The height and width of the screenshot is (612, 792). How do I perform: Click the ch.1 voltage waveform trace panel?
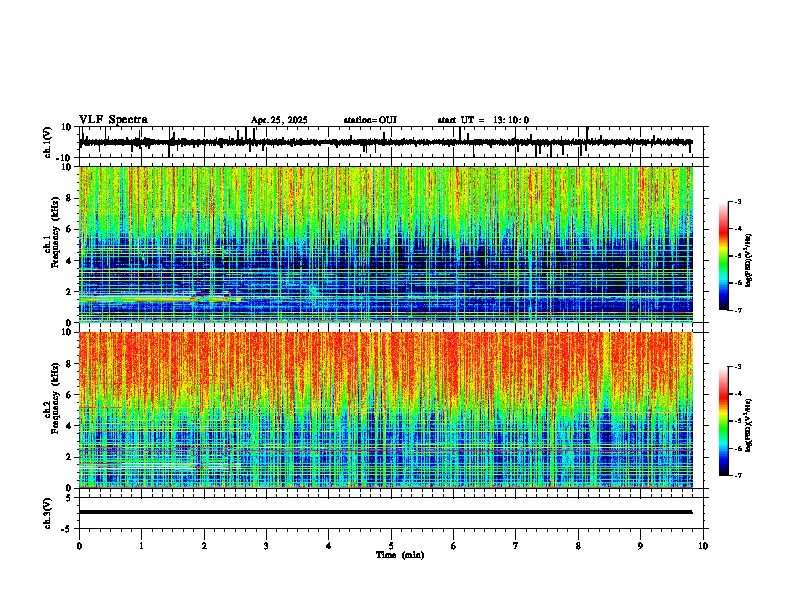[x=393, y=142]
